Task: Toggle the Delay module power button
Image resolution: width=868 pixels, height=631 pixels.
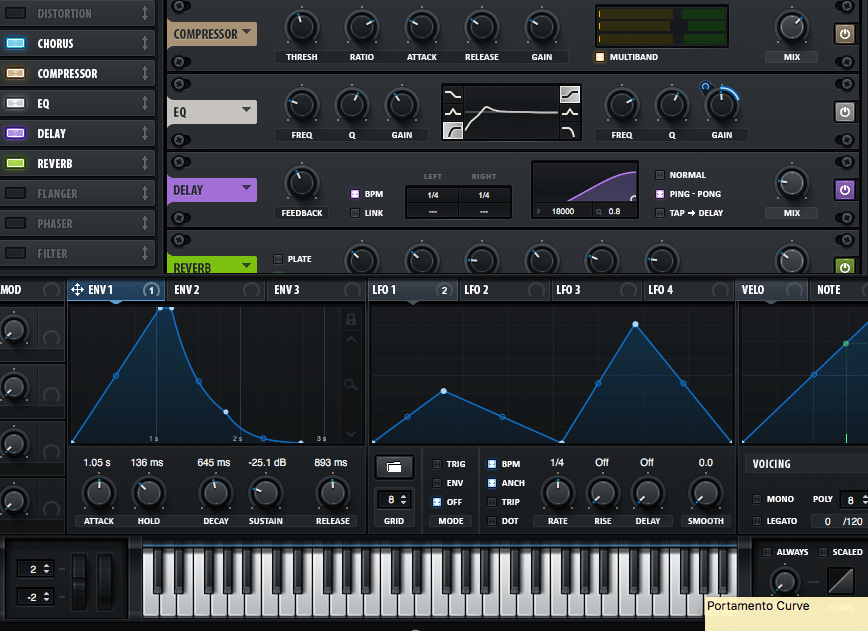Action: pyautogui.click(x=845, y=189)
